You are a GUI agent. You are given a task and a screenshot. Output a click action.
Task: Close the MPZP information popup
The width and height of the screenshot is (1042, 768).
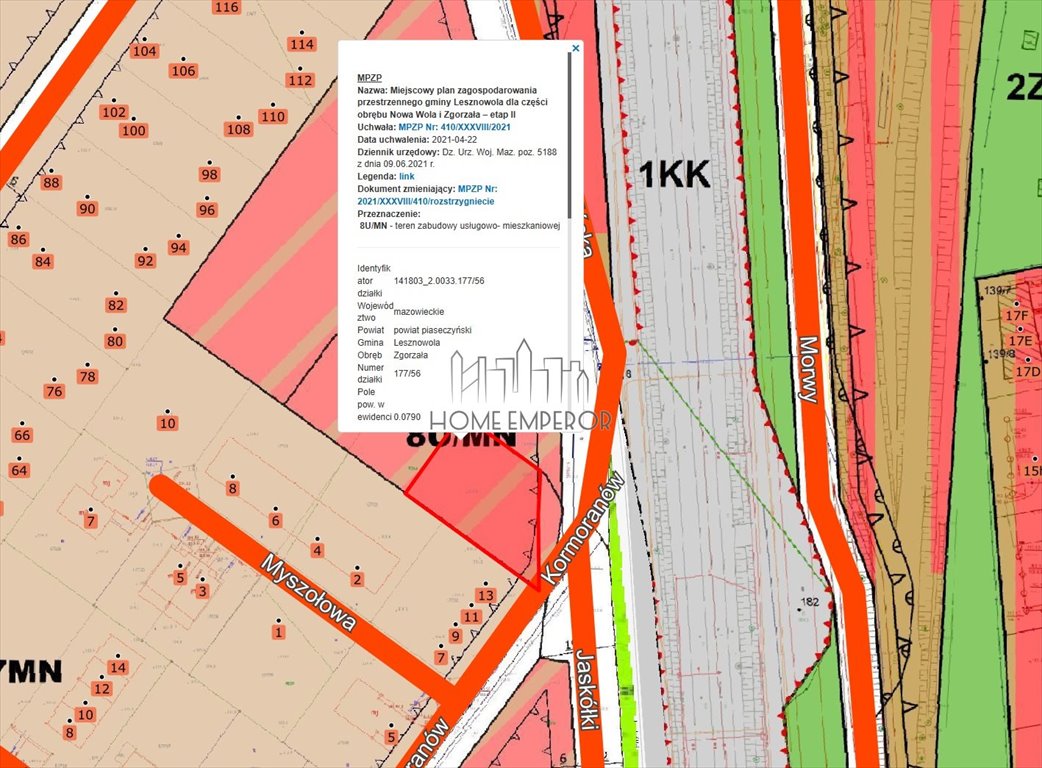576,48
